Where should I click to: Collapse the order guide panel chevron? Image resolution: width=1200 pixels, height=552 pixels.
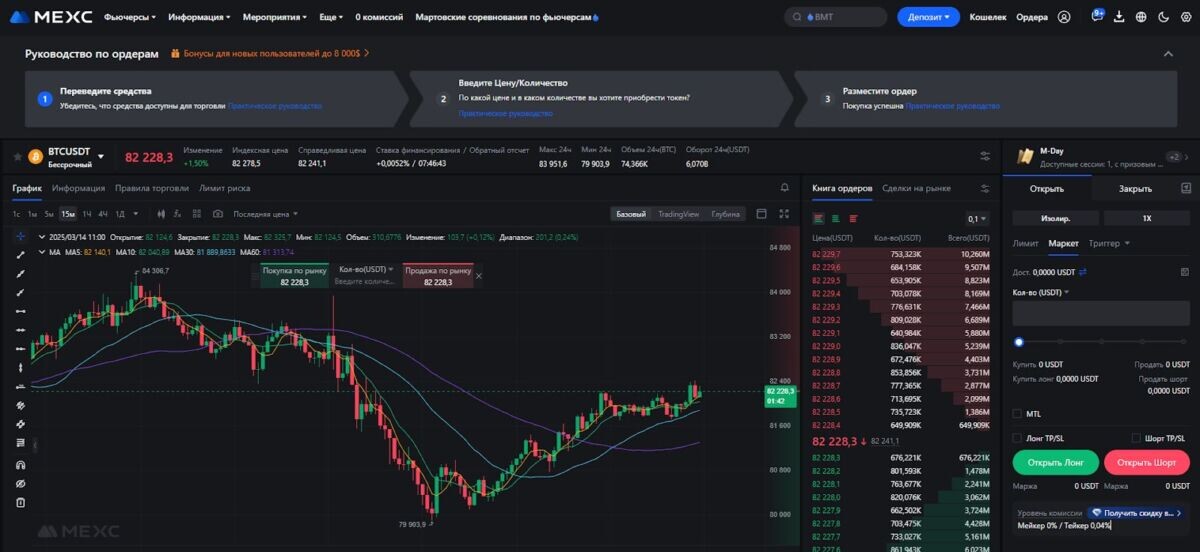pyautogui.click(x=1168, y=53)
